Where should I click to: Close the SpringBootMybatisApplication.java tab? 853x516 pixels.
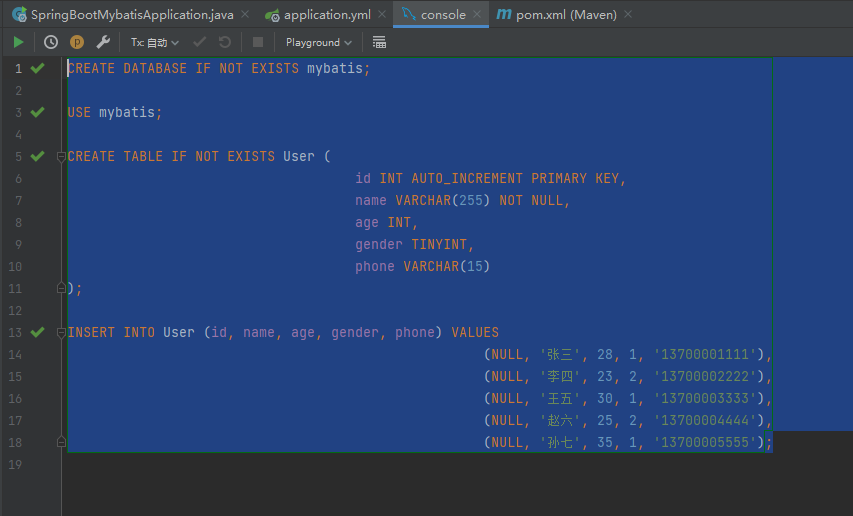tap(245, 14)
